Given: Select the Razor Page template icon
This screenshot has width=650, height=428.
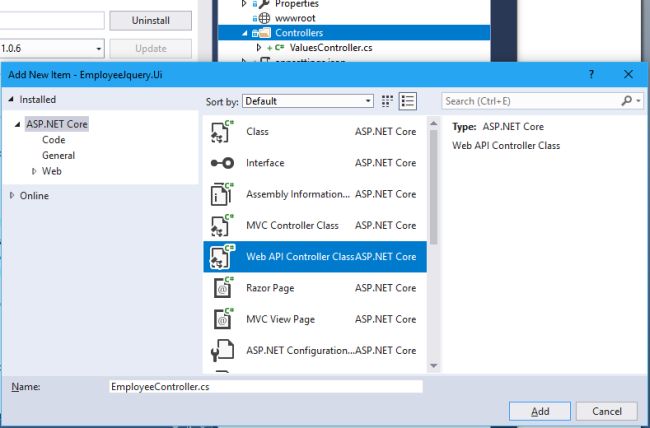Looking at the screenshot, I should [x=223, y=288].
